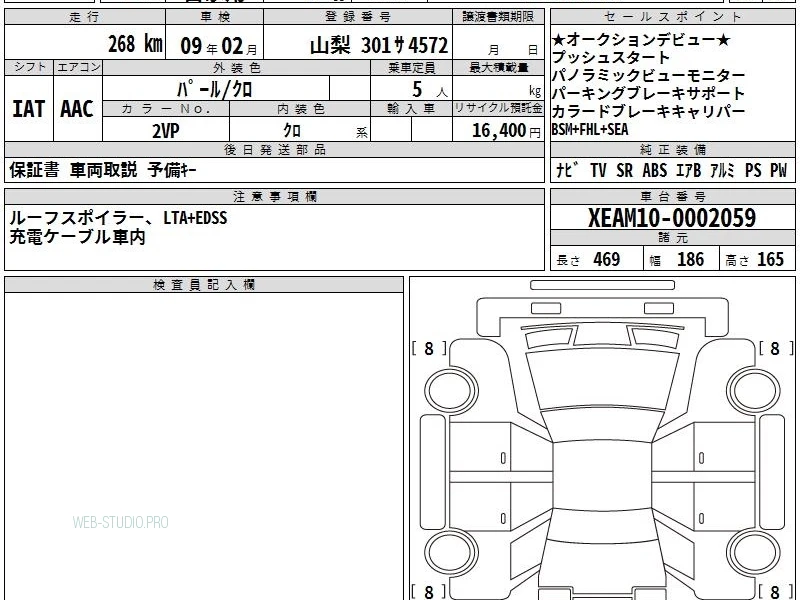Click the air conditioner code AAC
This screenshot has width=800, height=600.
77,109
